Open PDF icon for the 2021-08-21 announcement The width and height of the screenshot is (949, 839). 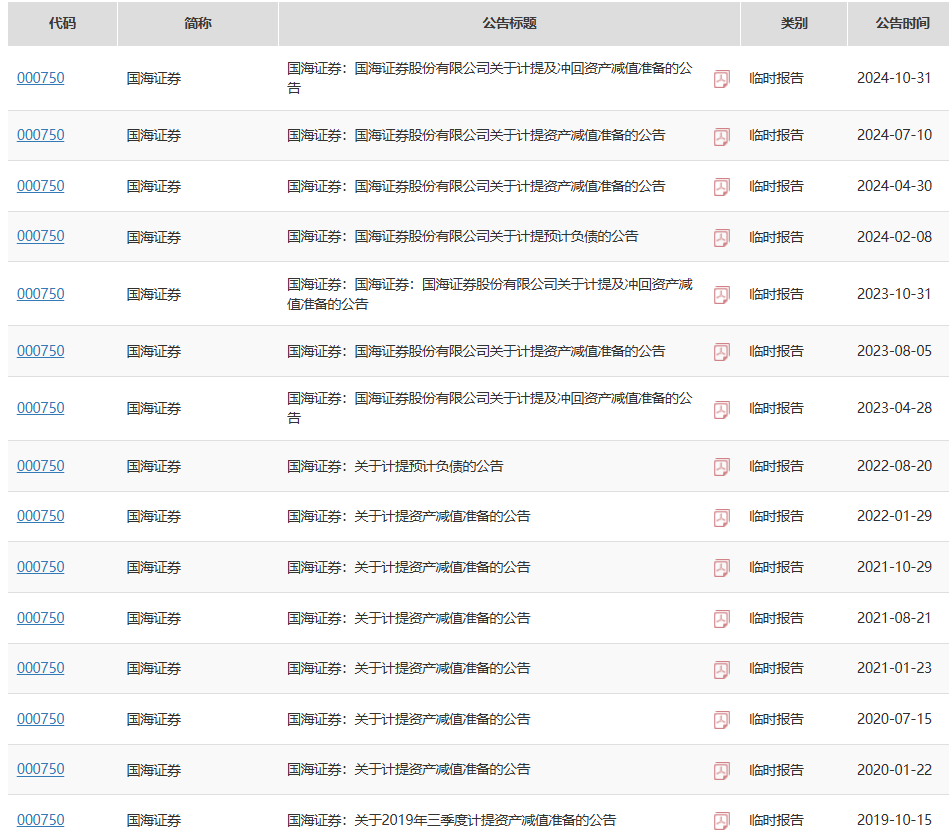(x=721, y=619)
